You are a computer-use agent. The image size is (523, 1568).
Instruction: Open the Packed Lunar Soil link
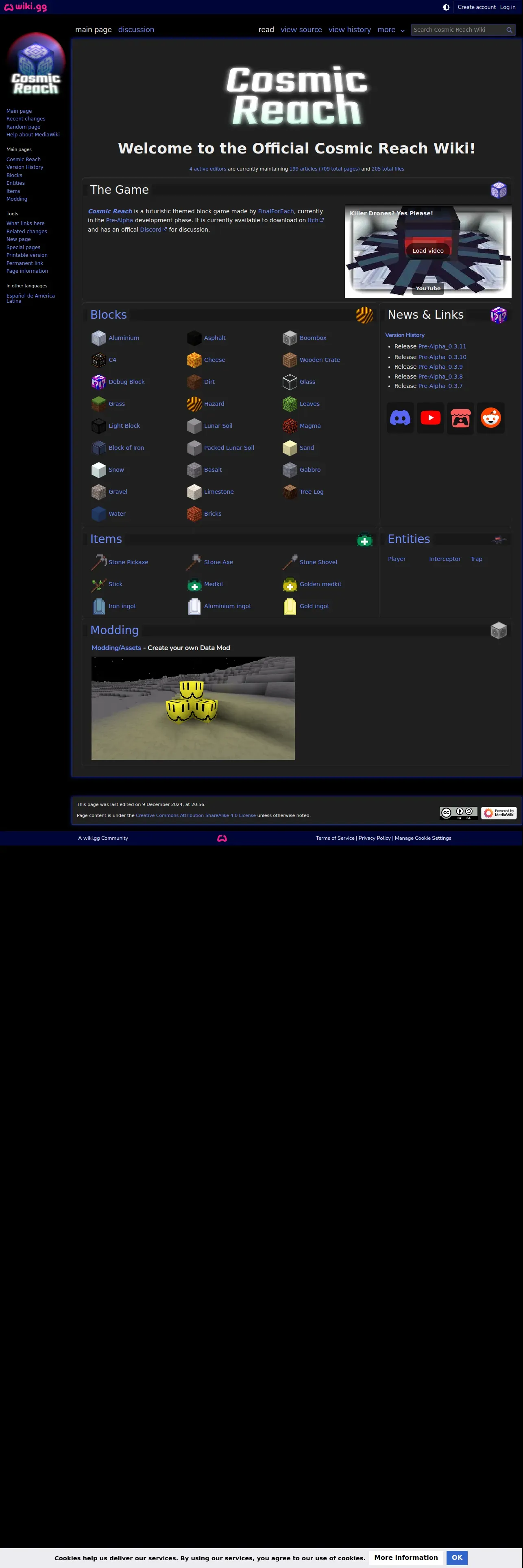pos(229,448)
